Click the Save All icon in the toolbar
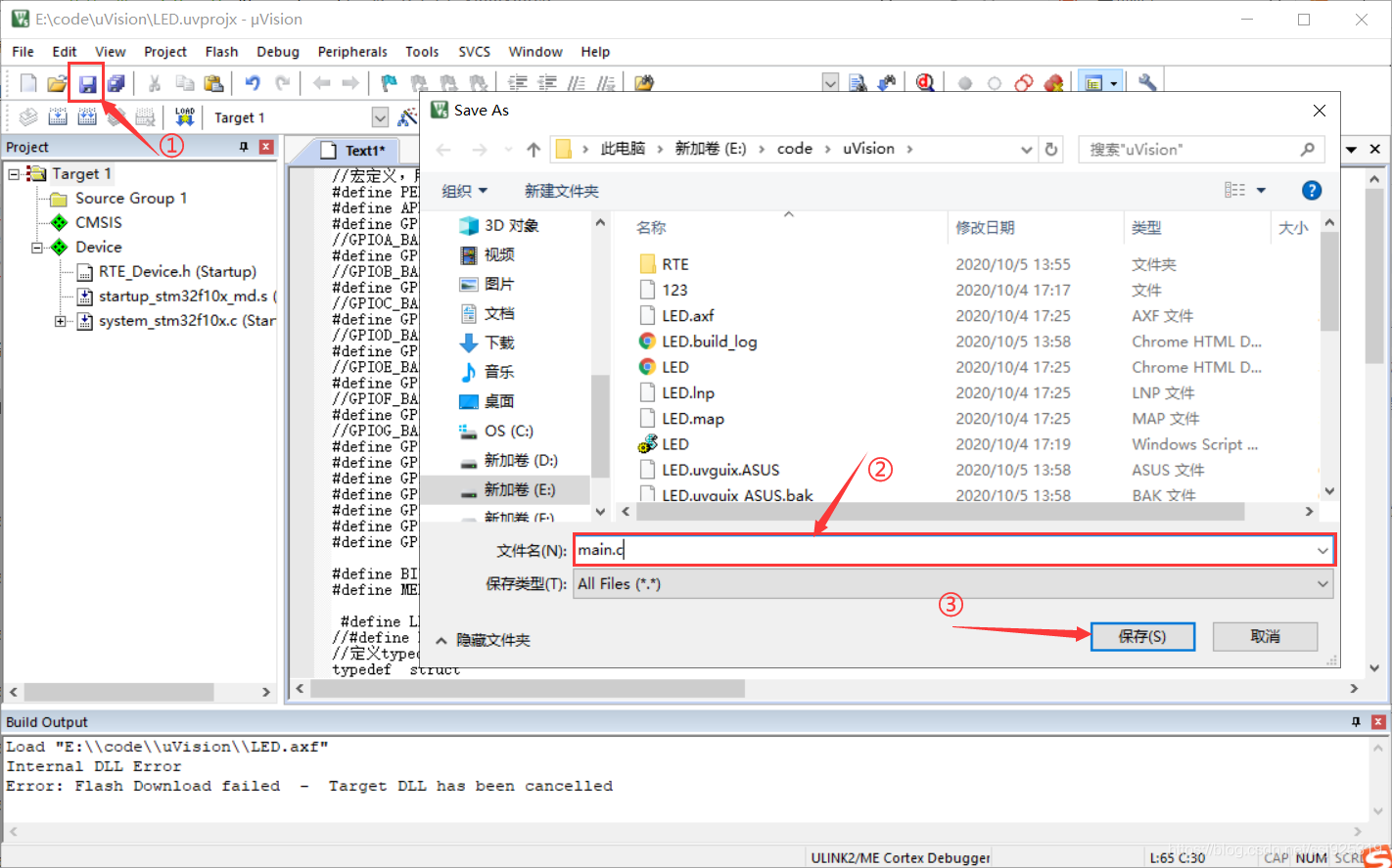 coord(116,84)
